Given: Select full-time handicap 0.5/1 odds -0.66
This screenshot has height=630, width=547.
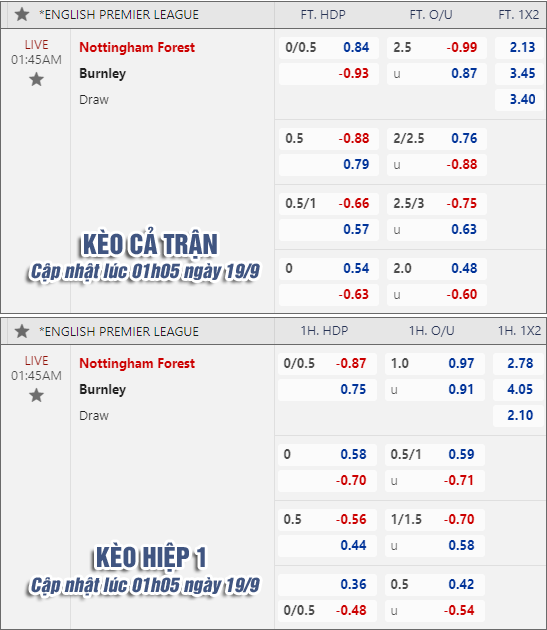Looking at the screenshot, I should (x=354, y=203).
